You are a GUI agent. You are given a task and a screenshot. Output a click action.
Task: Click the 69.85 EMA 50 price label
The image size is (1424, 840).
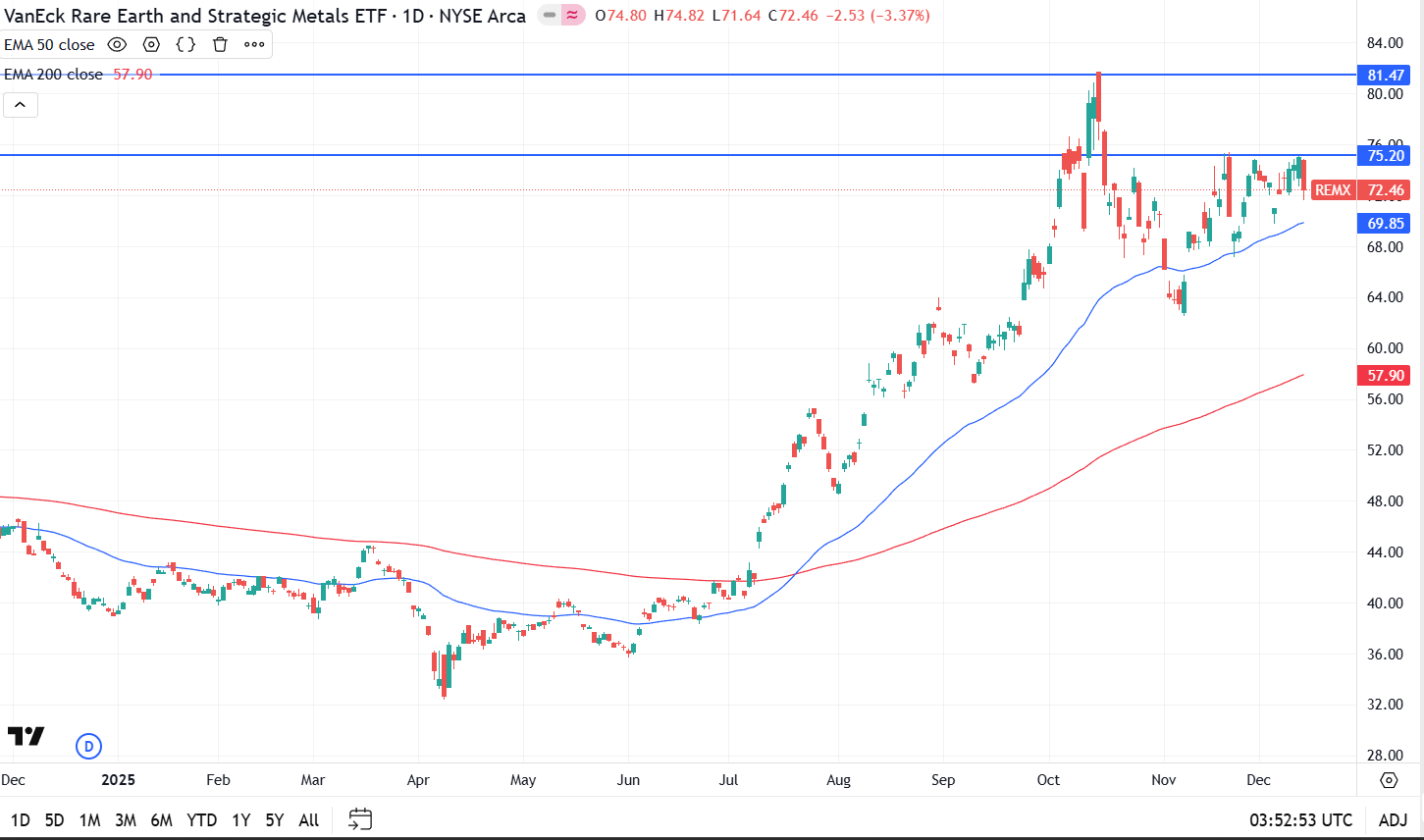point(1385,224)
